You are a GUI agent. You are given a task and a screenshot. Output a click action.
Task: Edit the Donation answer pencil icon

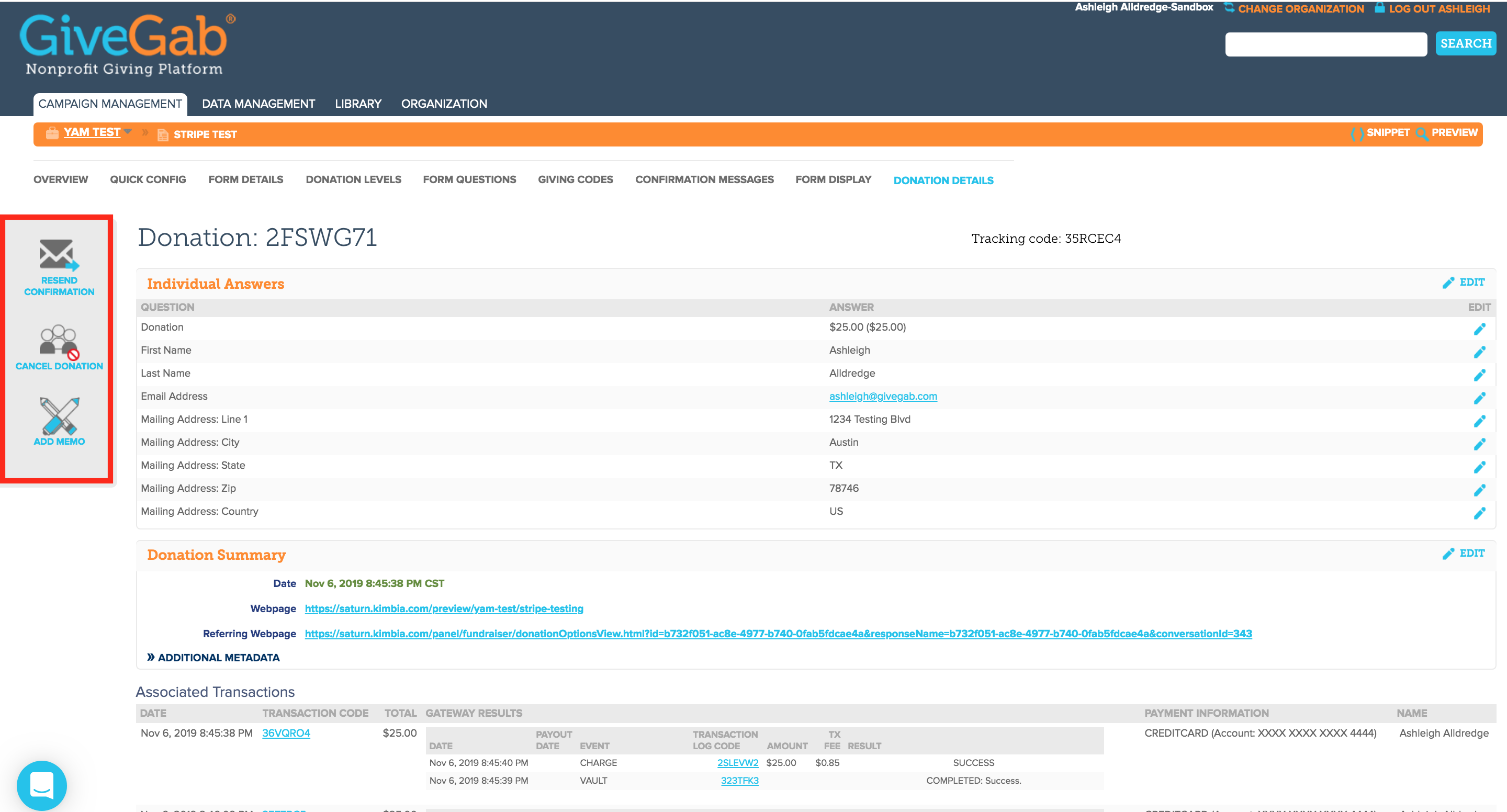[1479, 329]
